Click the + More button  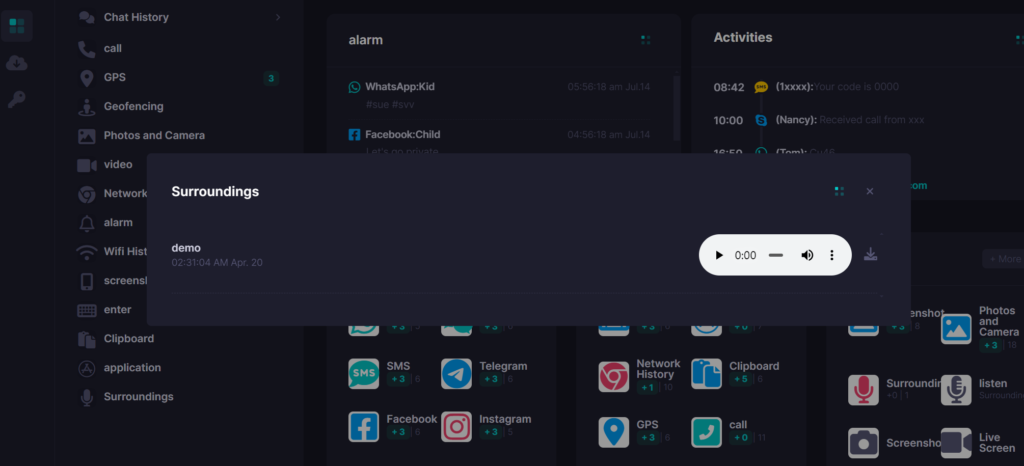coord(1003,258)
